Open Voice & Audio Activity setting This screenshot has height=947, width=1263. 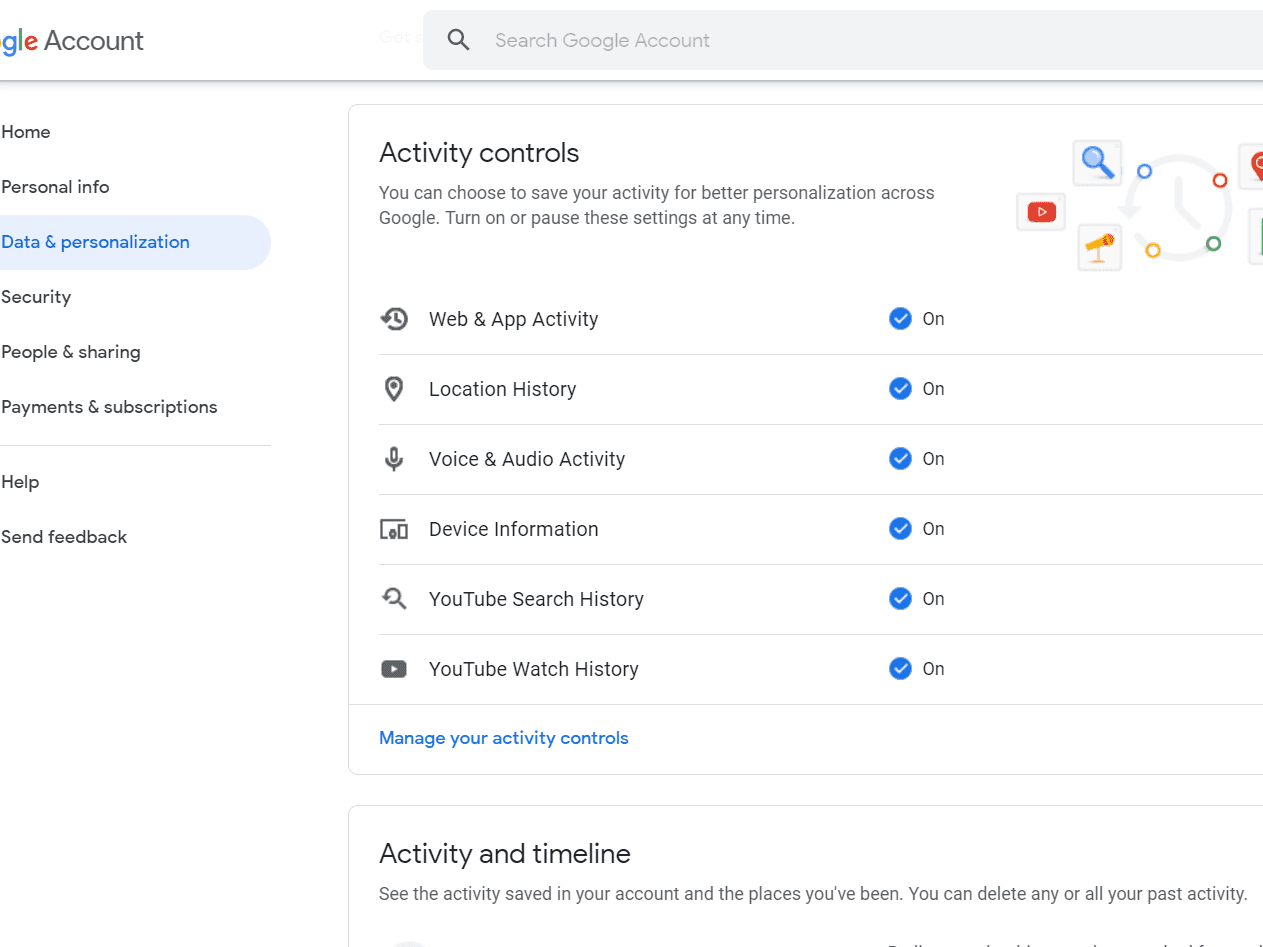pyautogui.click(x=821, y=459)
